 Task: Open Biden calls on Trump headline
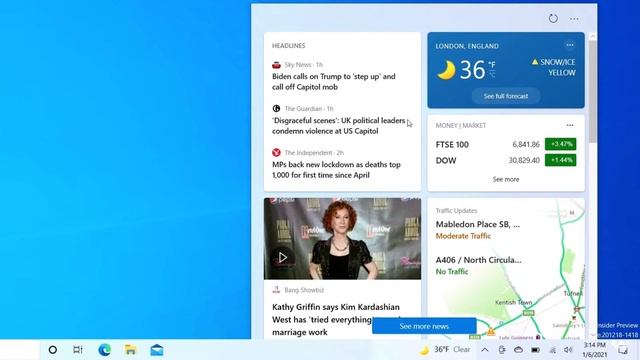334,82
